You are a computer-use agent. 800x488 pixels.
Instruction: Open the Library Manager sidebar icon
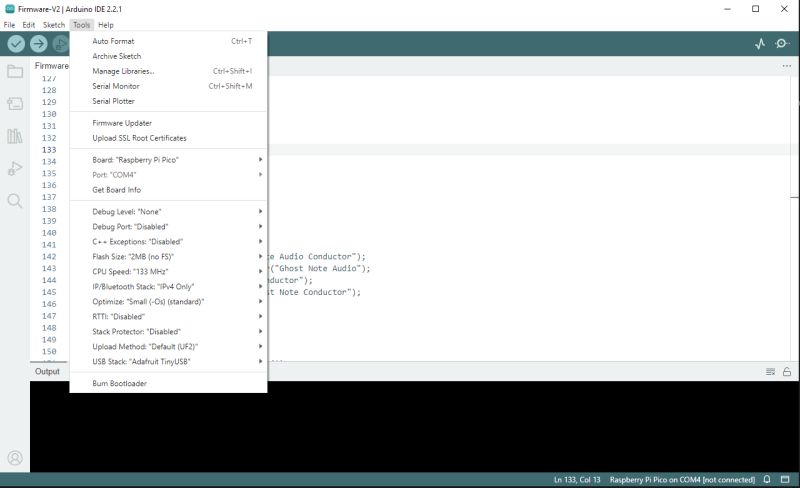point(15,136)
